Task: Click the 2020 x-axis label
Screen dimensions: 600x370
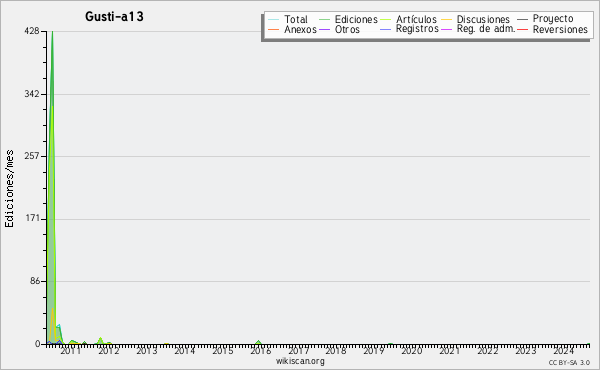Action: (411, 350)
